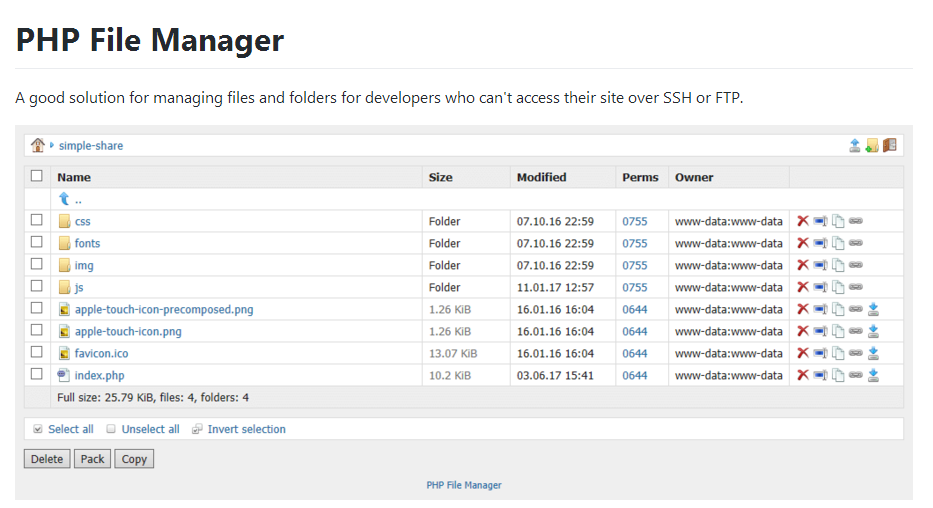Click the copy icon for img folder
The image size is (933, 508).
(x=838, y=265)
